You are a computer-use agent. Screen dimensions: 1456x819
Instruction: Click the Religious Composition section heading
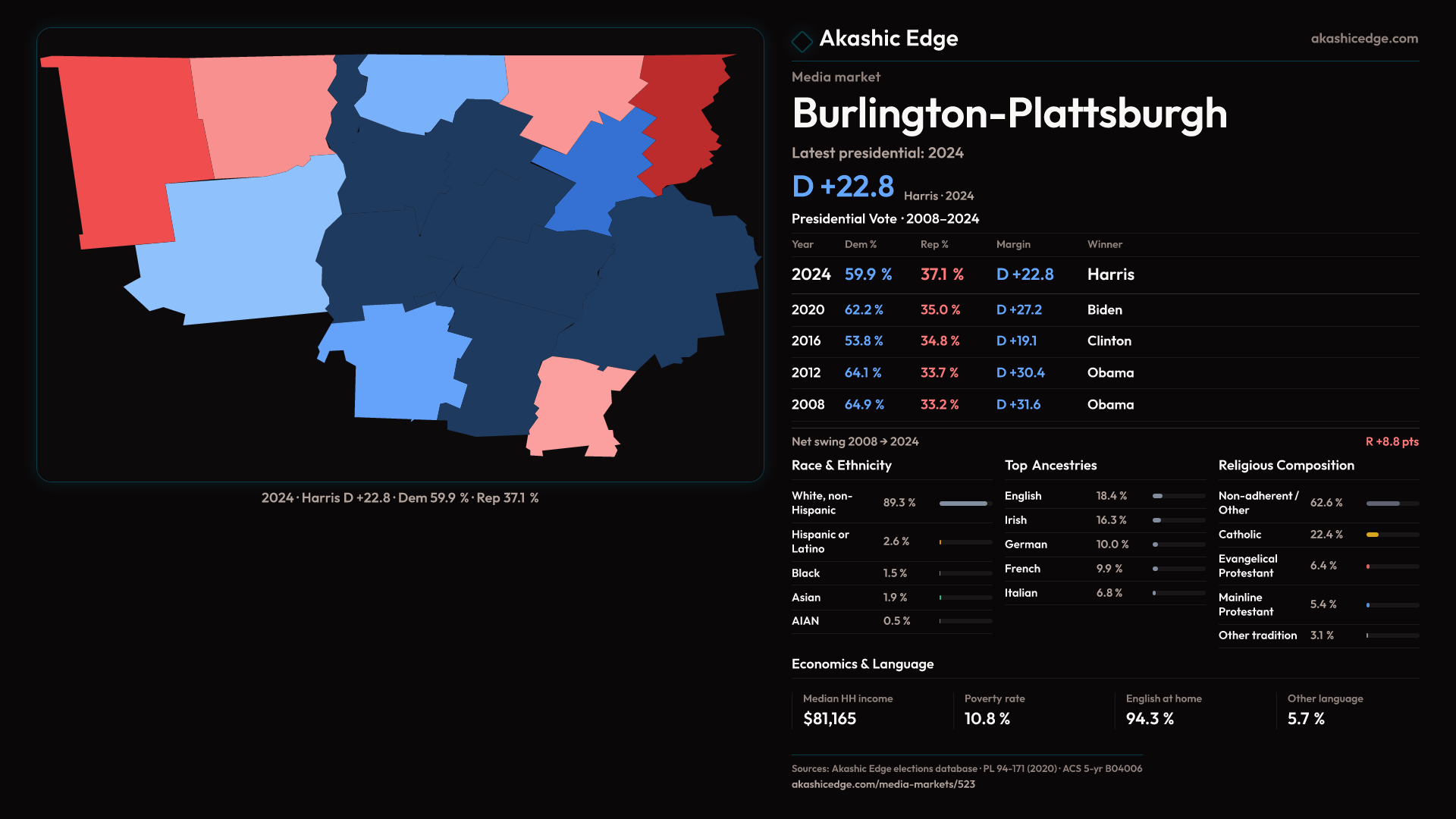[1285, 466]
